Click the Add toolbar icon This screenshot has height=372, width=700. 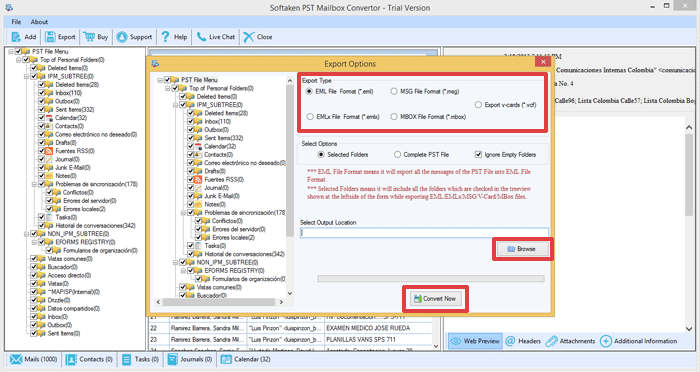(16, 37)
